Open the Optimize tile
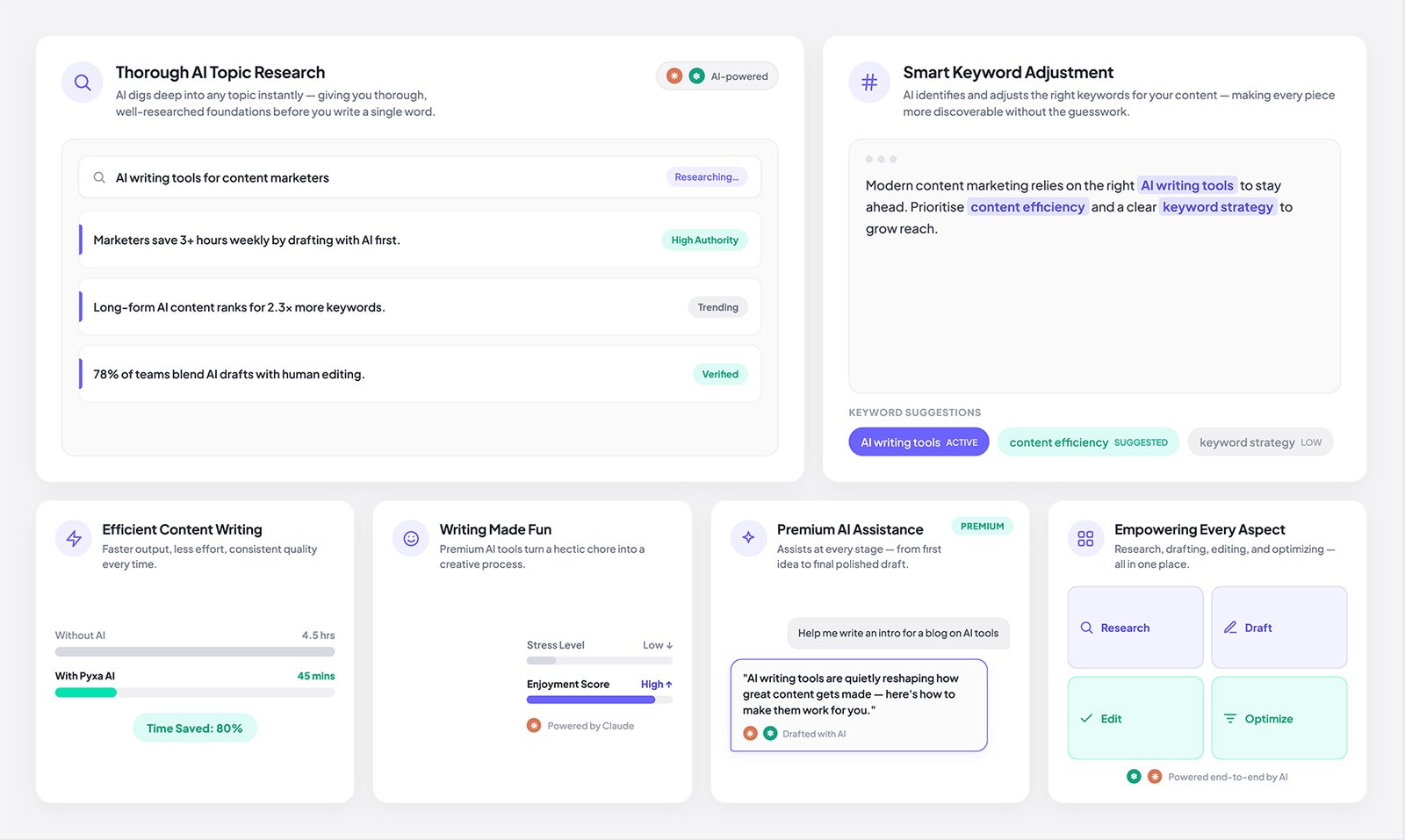The width and height of the screenshot is (1405, 840). (x=1279, y=718)
